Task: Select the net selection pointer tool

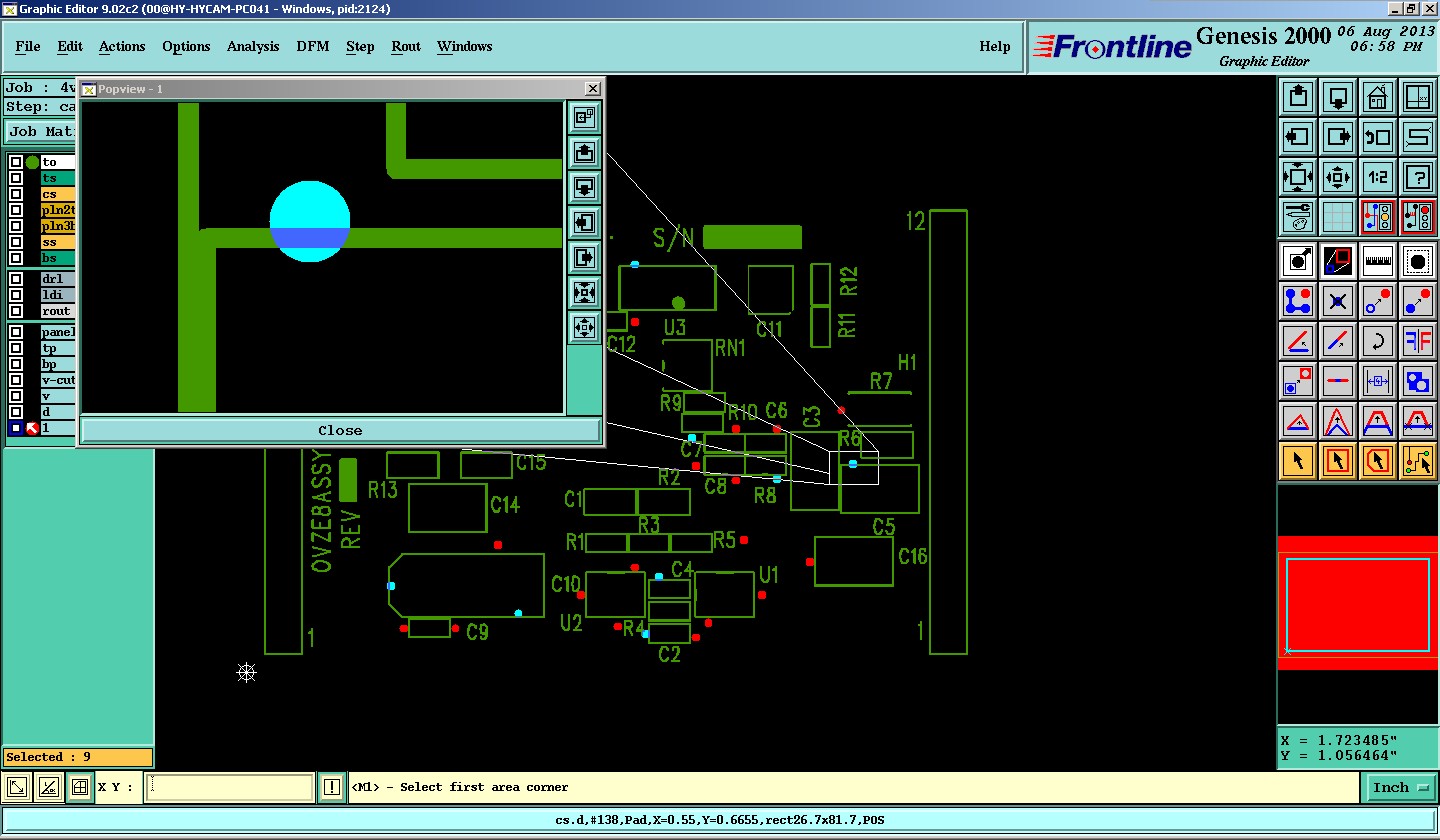Action: pyautogui.click(x=1418, y=461)
